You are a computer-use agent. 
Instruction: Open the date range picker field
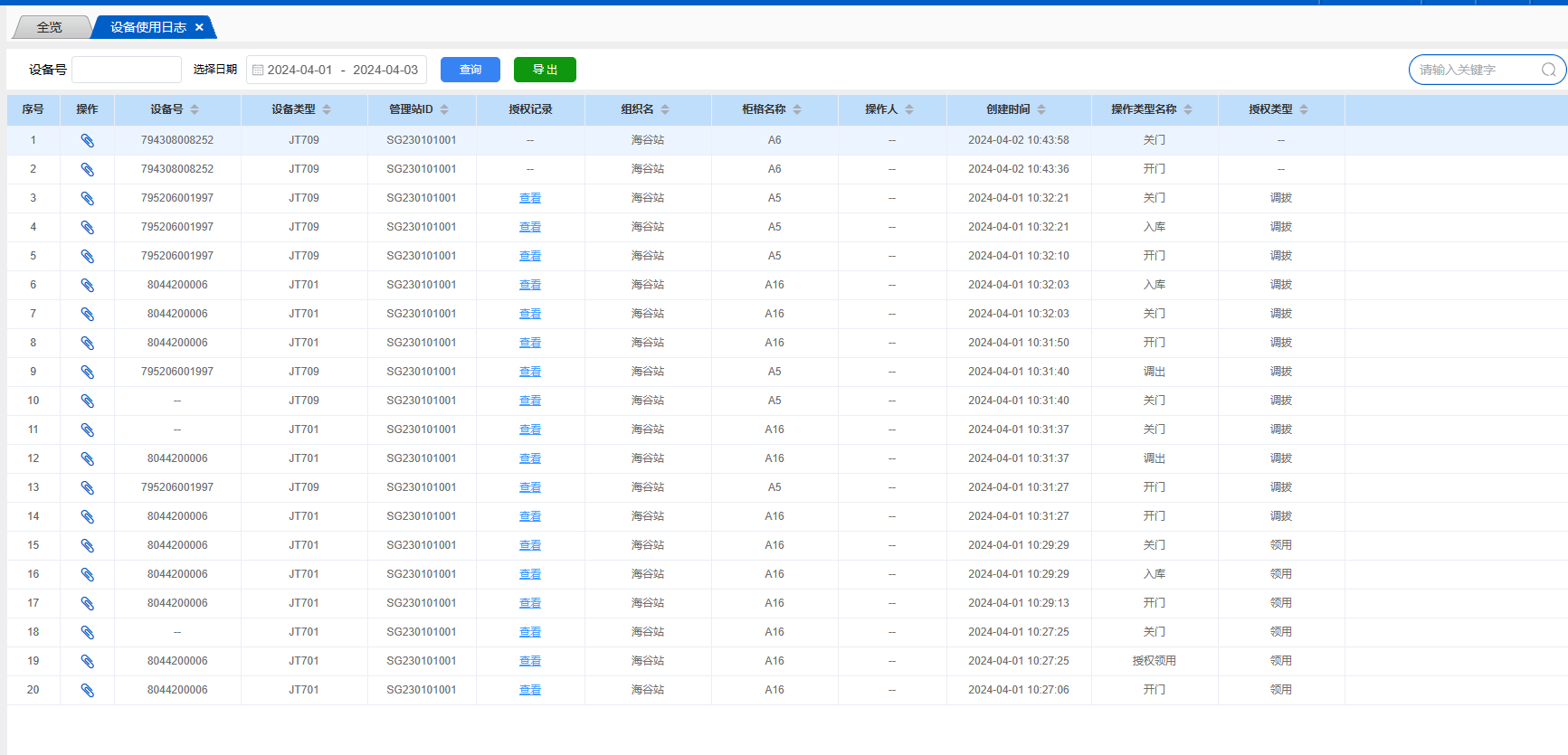point(337,70)
